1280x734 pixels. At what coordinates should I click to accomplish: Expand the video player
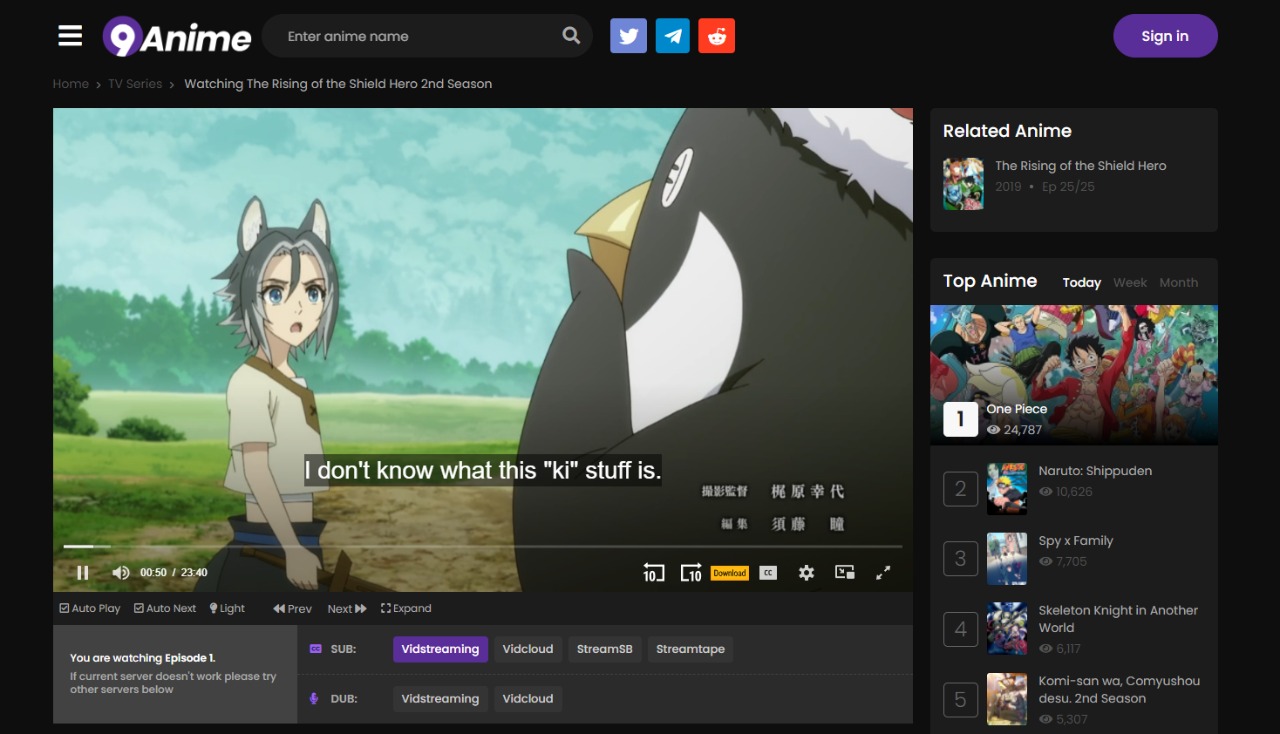pos(406,608)
